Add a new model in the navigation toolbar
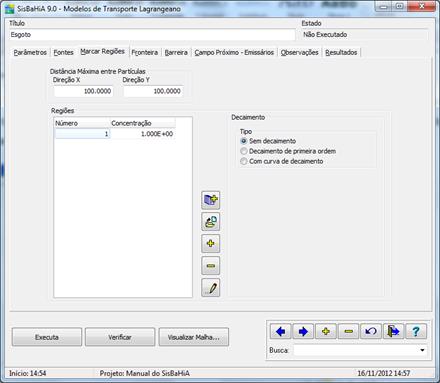The height and width of the screenshot is (383, 440). 326,331
